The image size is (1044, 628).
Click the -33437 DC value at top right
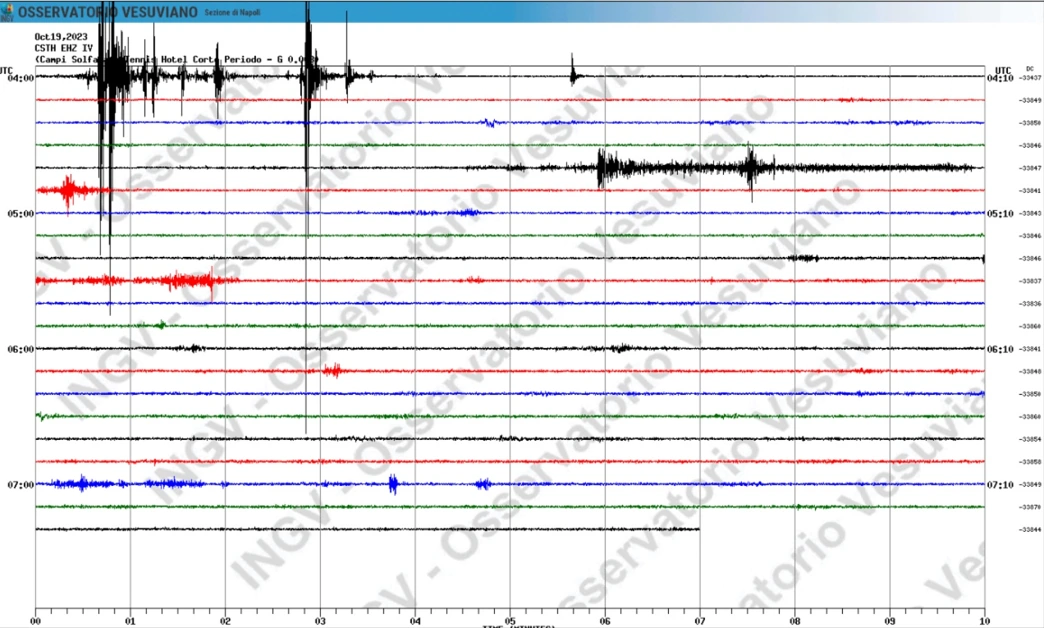tap(1030, 78)
